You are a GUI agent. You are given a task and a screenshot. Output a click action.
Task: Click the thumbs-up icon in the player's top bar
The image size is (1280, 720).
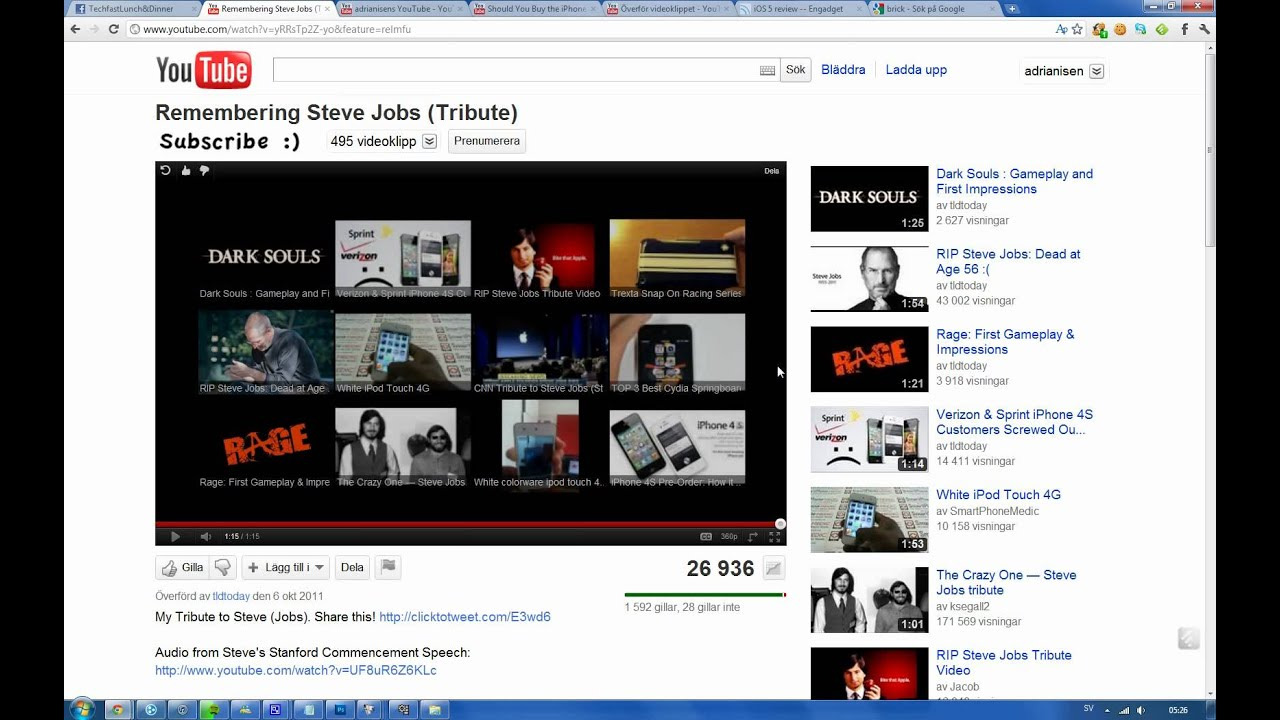pyautogui.click(x=186, y=171)
